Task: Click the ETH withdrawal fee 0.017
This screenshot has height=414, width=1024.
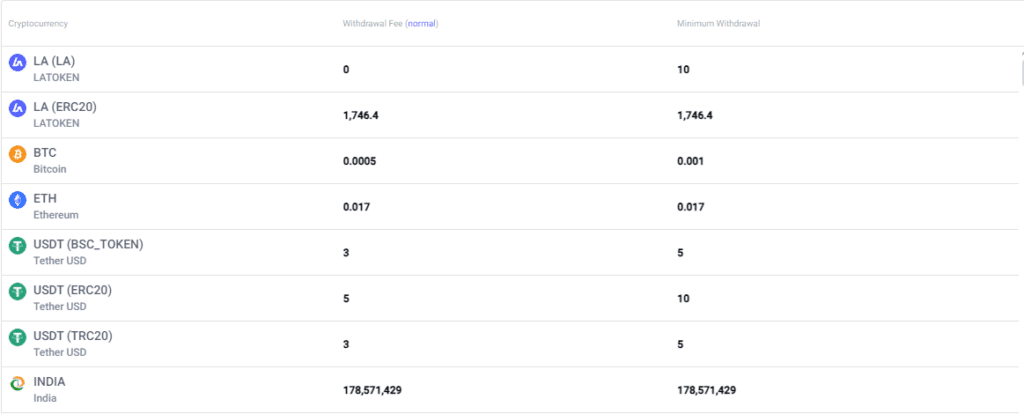Action: pos(357,207)
